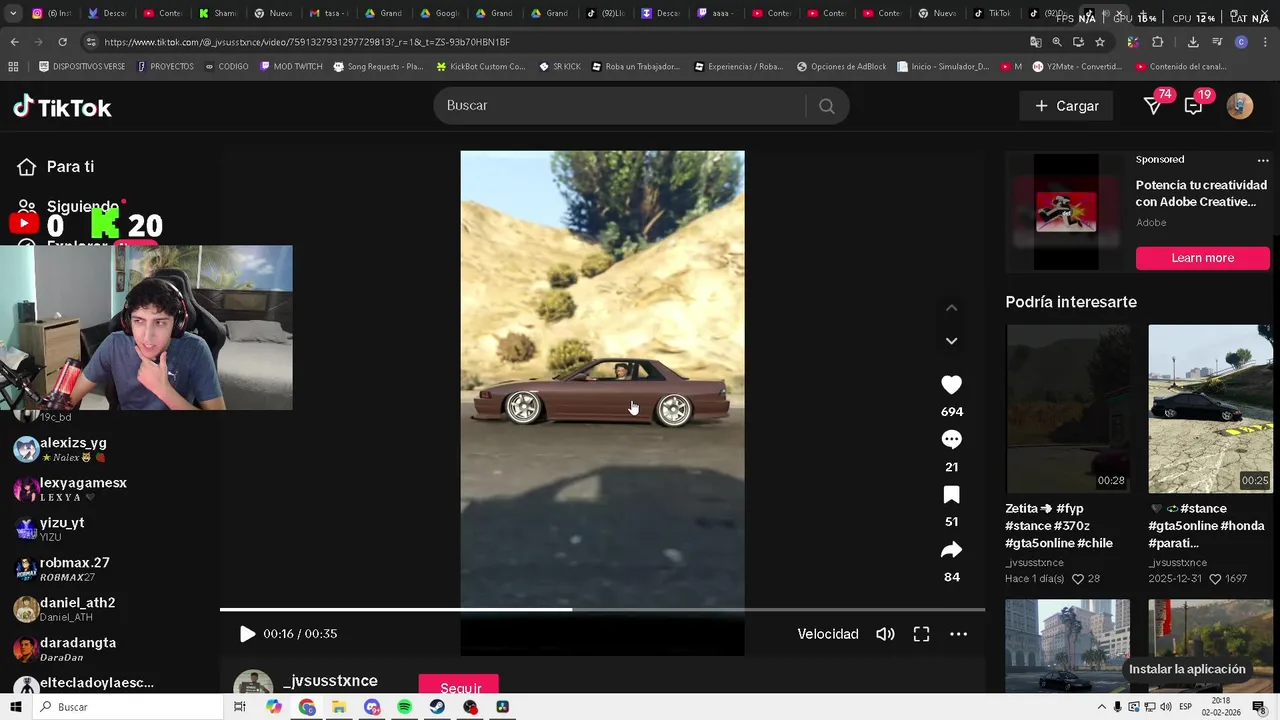Zoom page via address bar magnifier
Screen dimensions: 1280x720
click(1057, 42)
